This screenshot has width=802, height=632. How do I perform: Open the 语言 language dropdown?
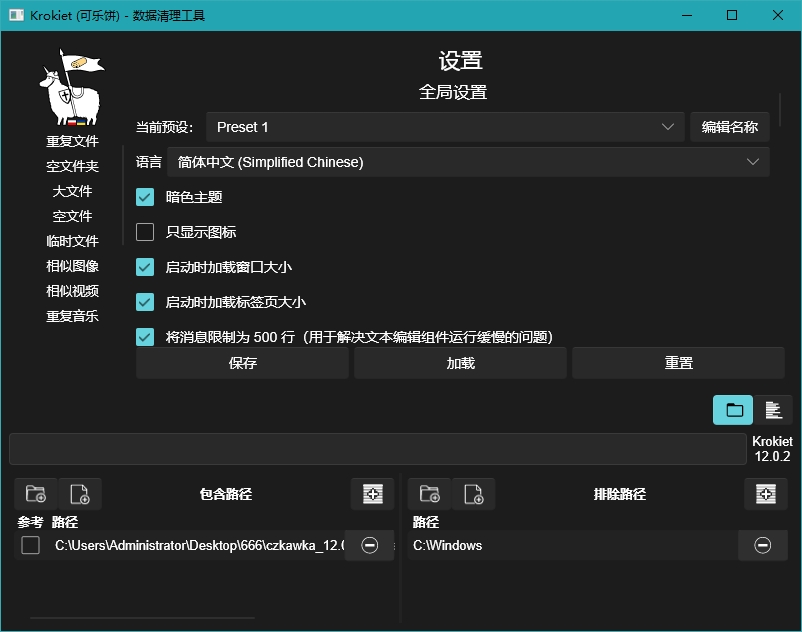tap(468, 162)
